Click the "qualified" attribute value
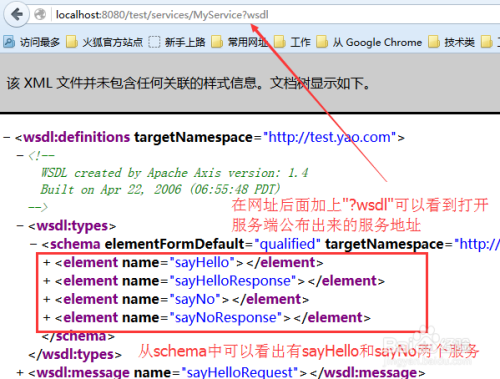This screenshot has width=500, height=379. coord(287,244)
